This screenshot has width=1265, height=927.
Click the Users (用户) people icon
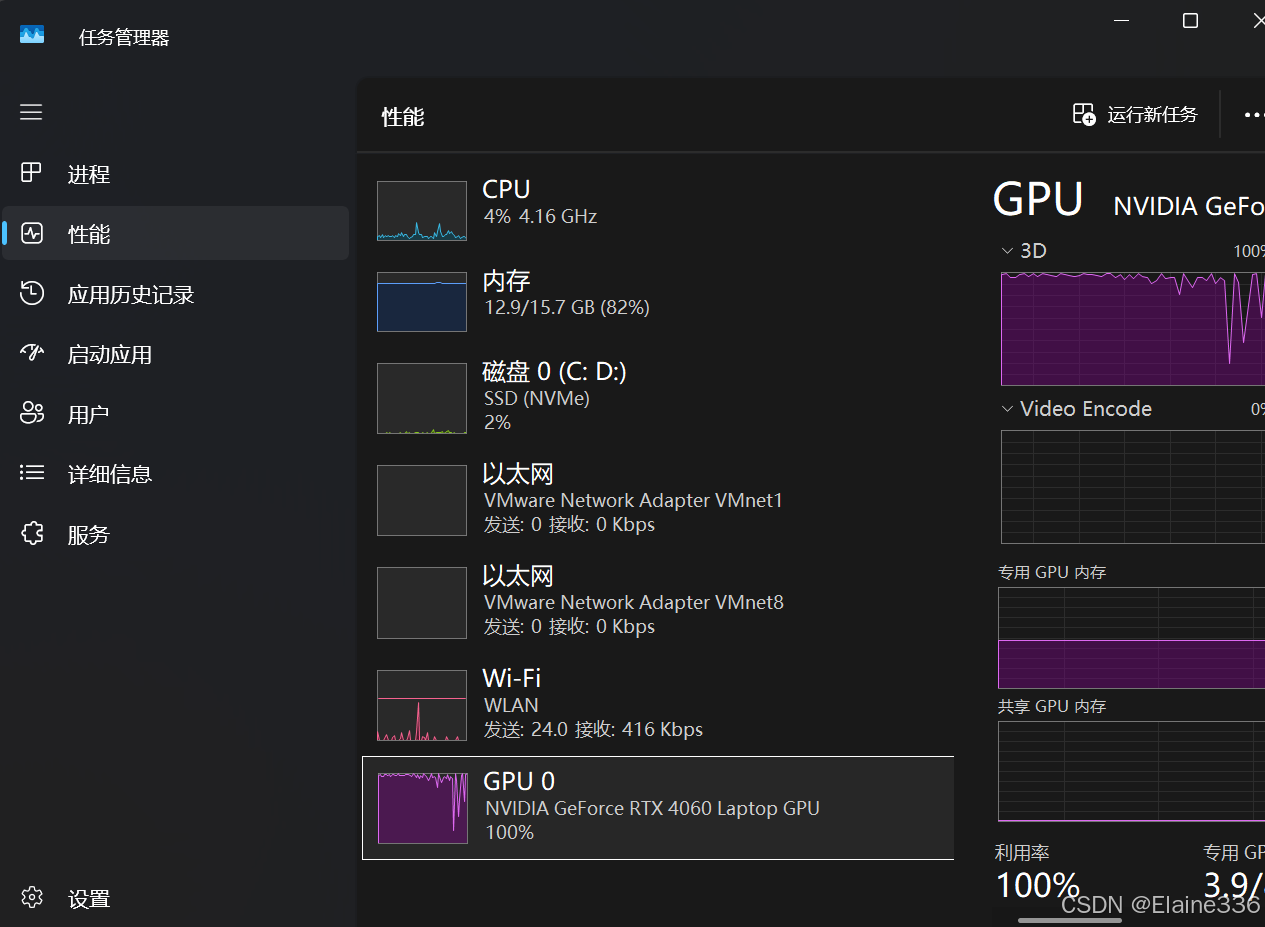pyautogui.click(x=32, y=413)
